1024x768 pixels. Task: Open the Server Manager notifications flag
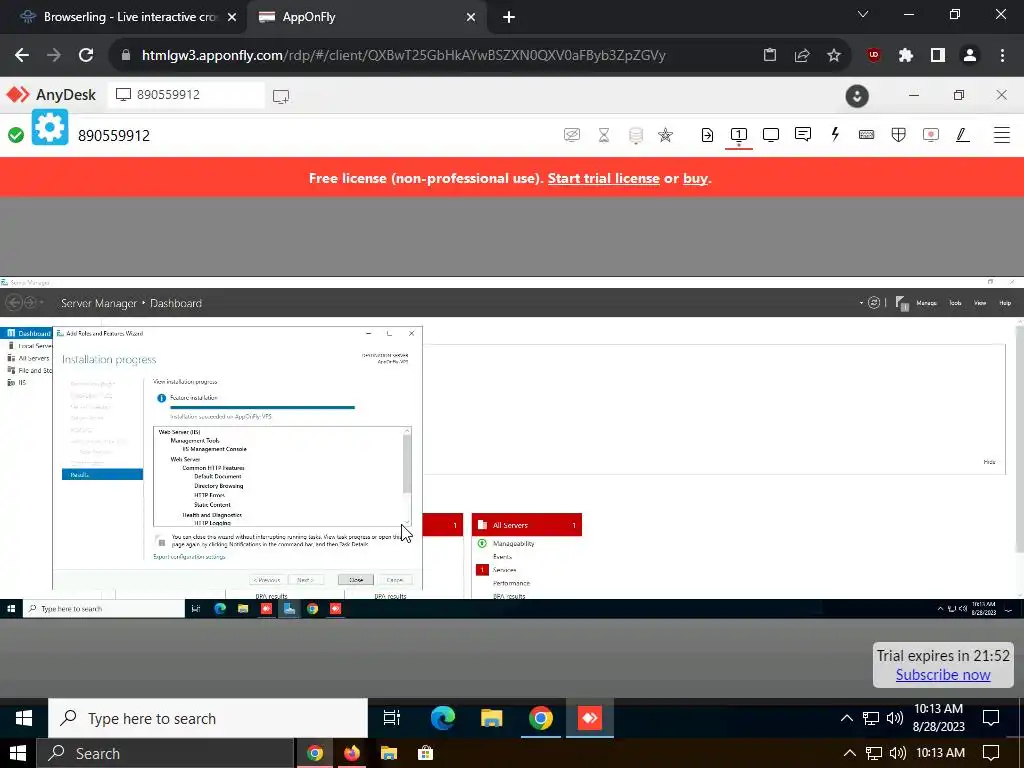tap(903, 303)
